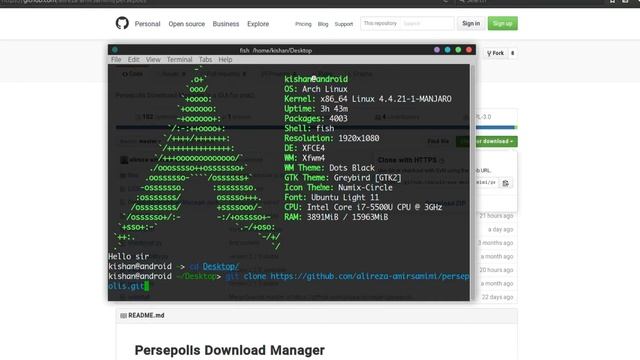640x360 pixels.
Task: Copy clone URL with the clipboard icon
Action: point(506,183)
